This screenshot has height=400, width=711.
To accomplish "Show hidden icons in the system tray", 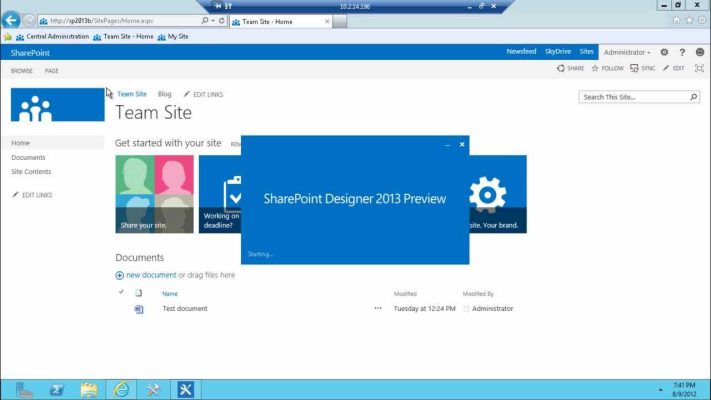I will [660, 390].
